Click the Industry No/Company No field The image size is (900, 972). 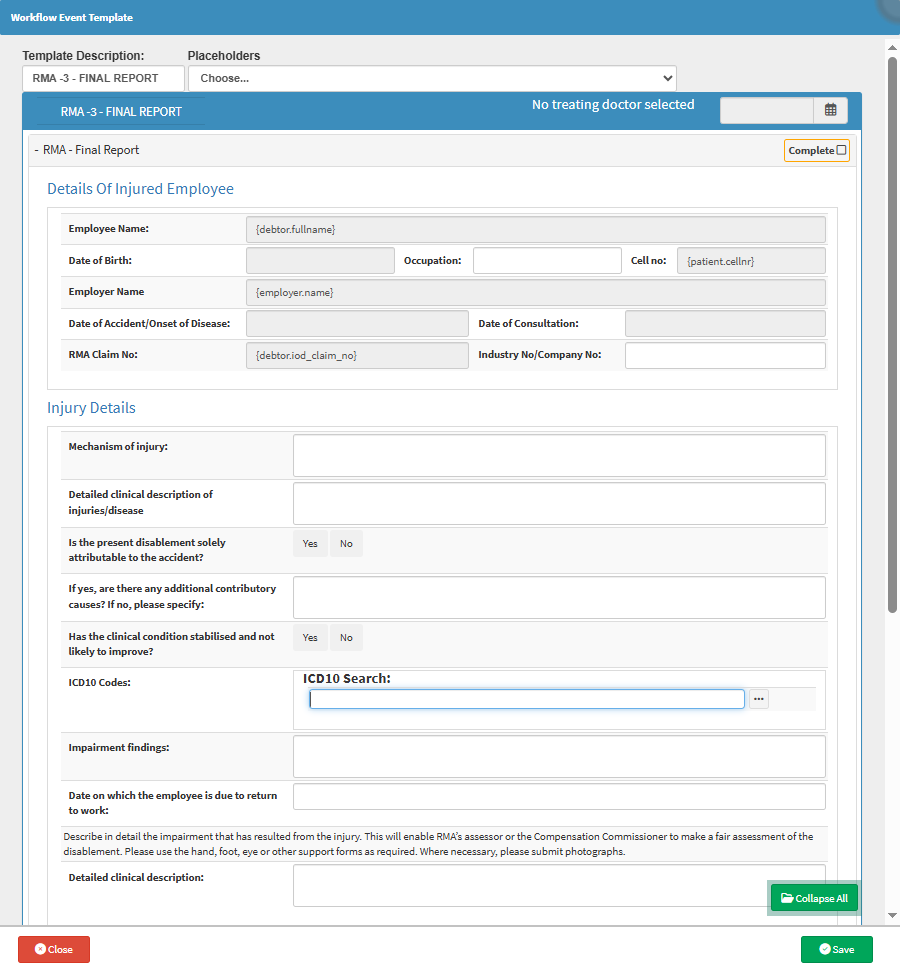725,356
